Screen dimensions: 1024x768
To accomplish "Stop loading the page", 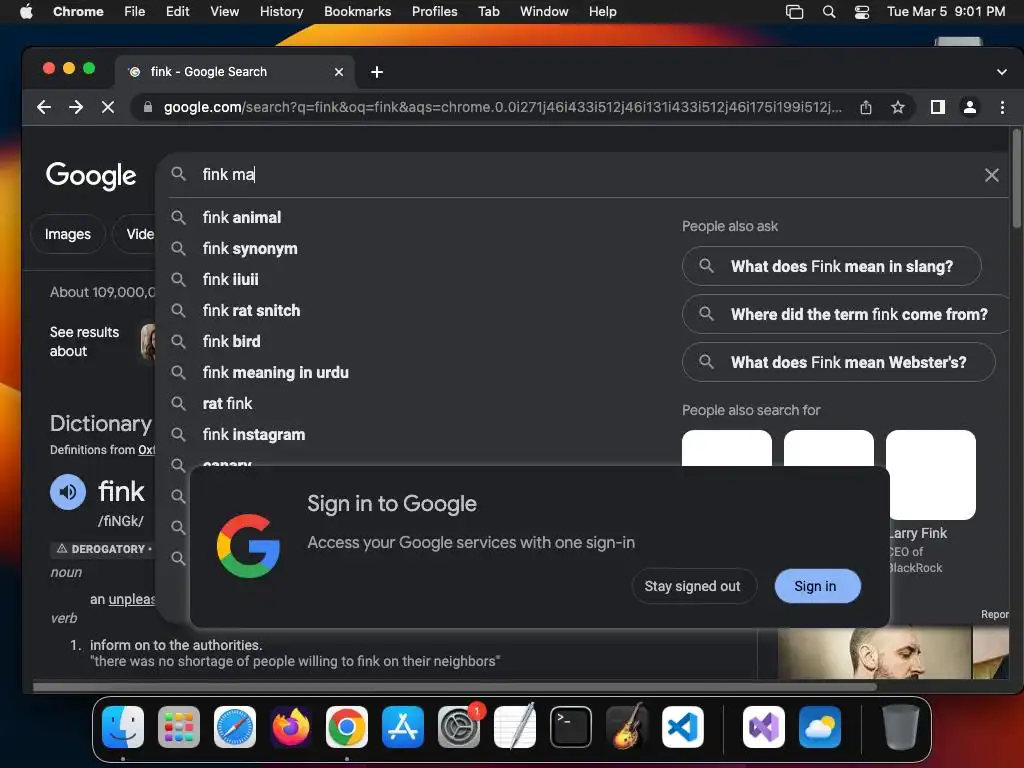I will (108, 107).
